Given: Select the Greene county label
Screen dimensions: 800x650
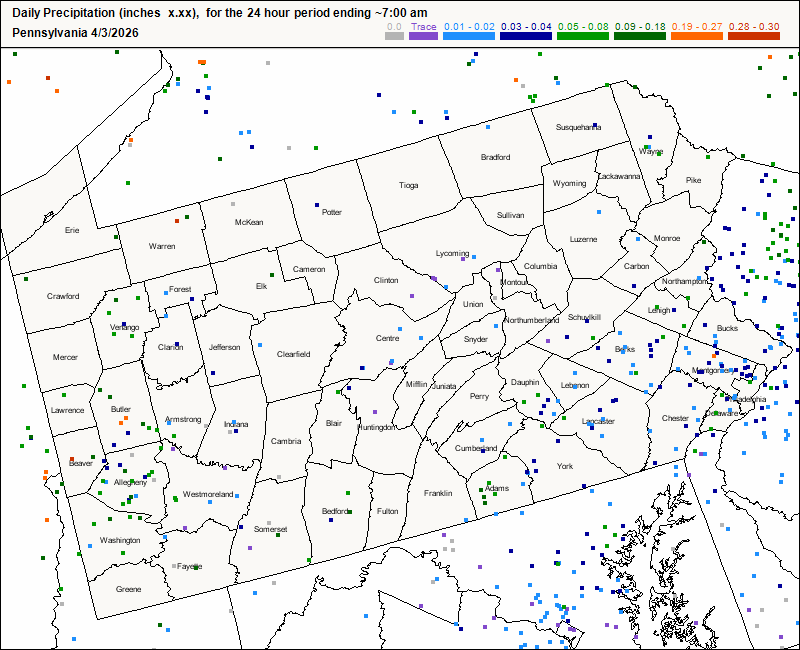Looking at the screenshot, I should click(x=128, y=590).
